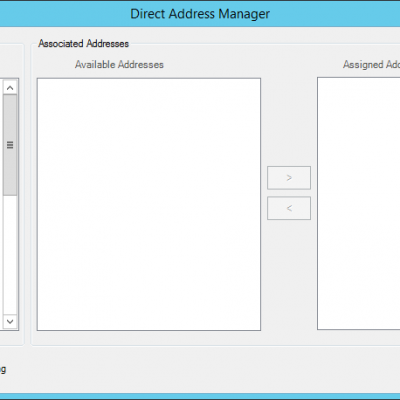Click the scrollbar up arrow
The image size is (400, 400).
[10, 88]
